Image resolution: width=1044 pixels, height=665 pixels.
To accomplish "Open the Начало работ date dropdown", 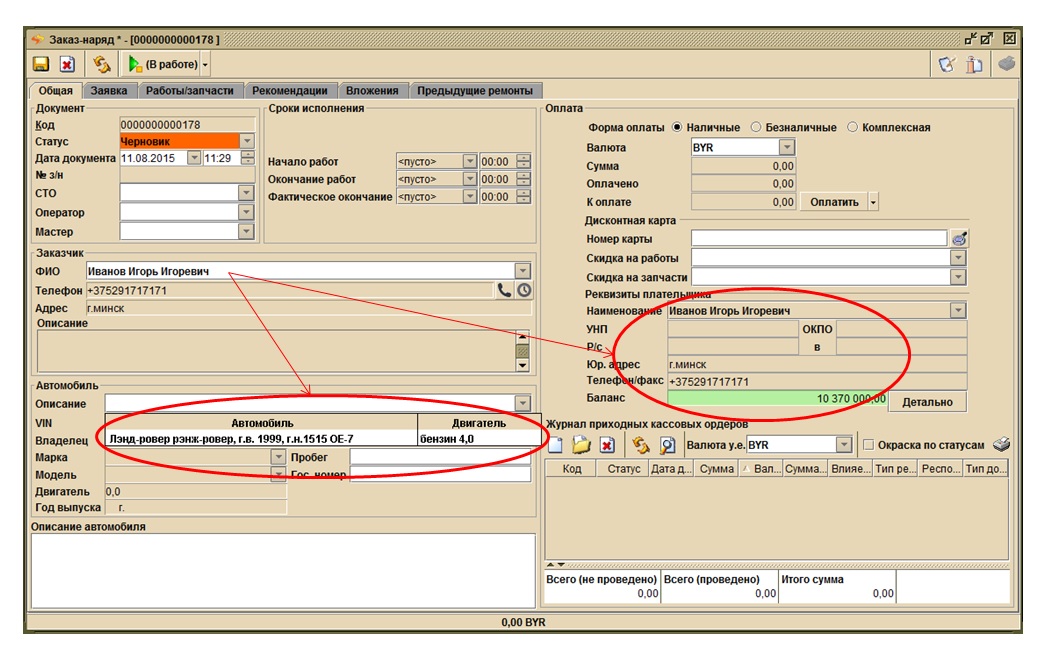I will tap(469, 161).
